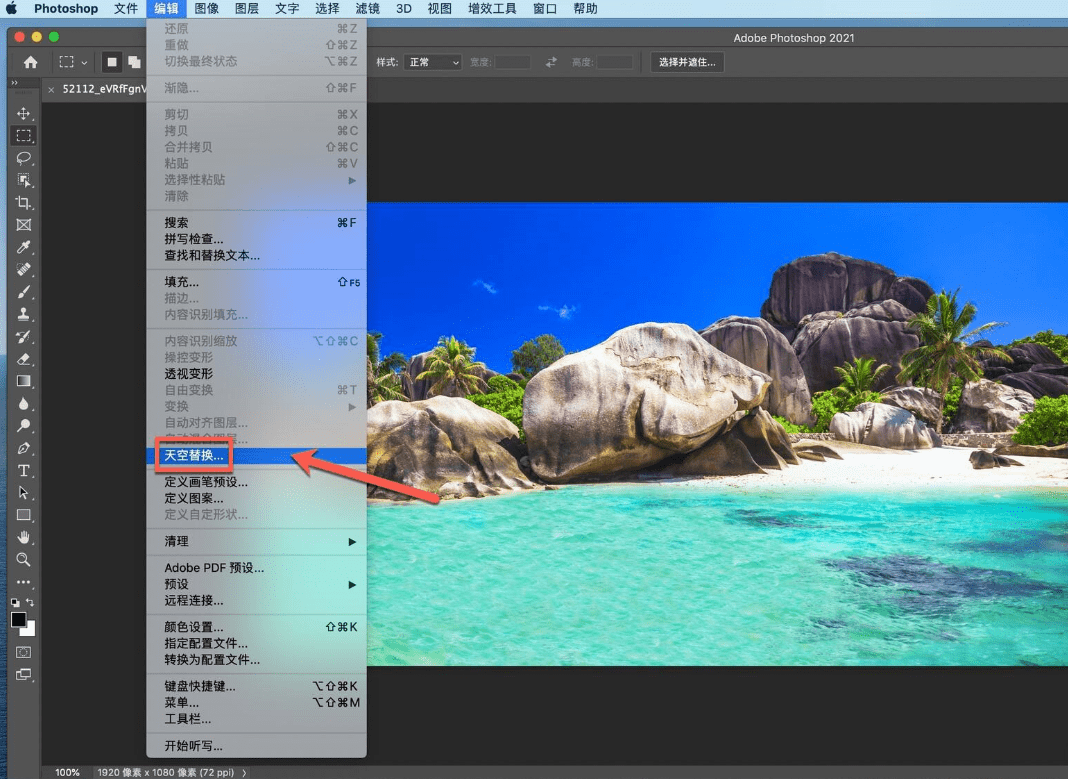Select the Spot Healing Brush tool
Viewport: 1068px width, 779px height.
pos(23,270)
